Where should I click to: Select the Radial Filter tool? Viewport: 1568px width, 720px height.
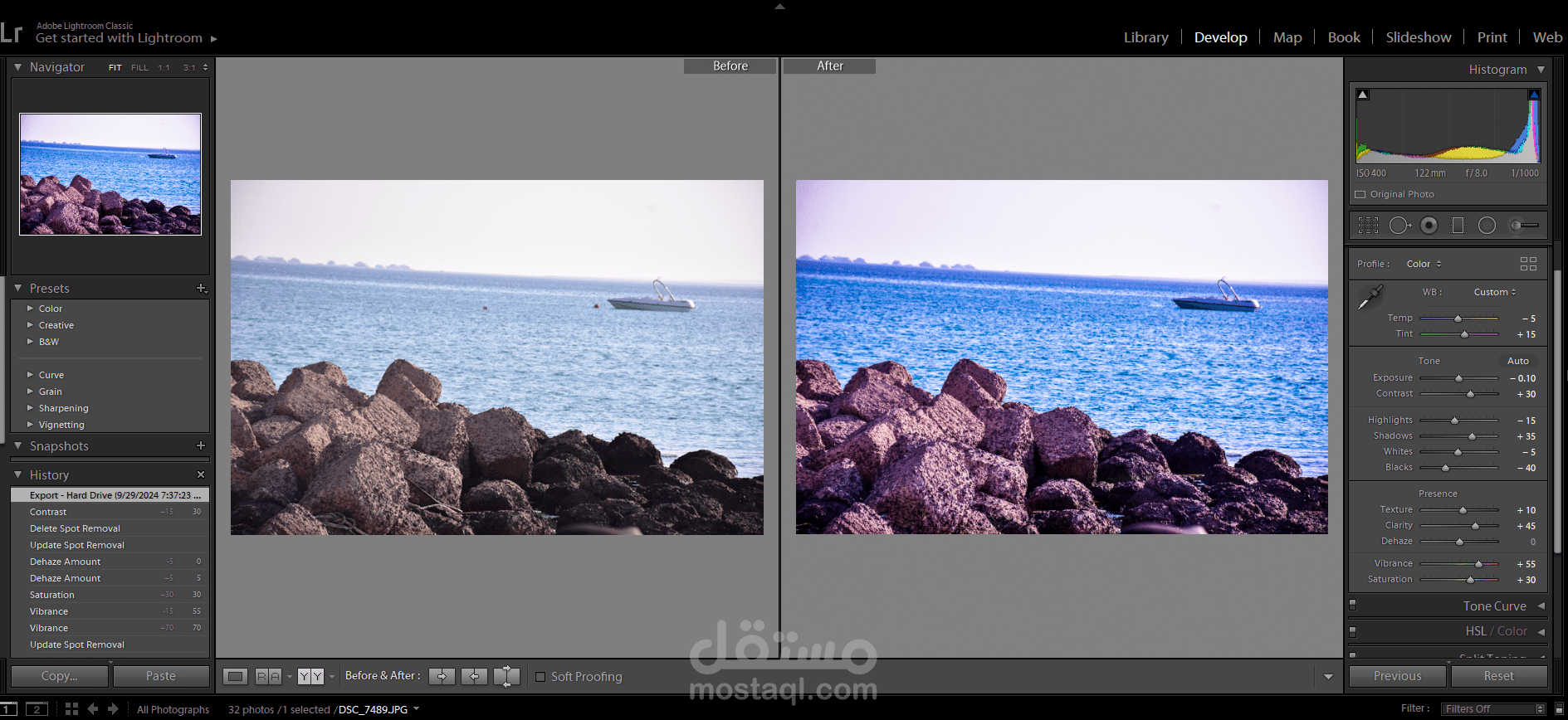point(1487,225)
